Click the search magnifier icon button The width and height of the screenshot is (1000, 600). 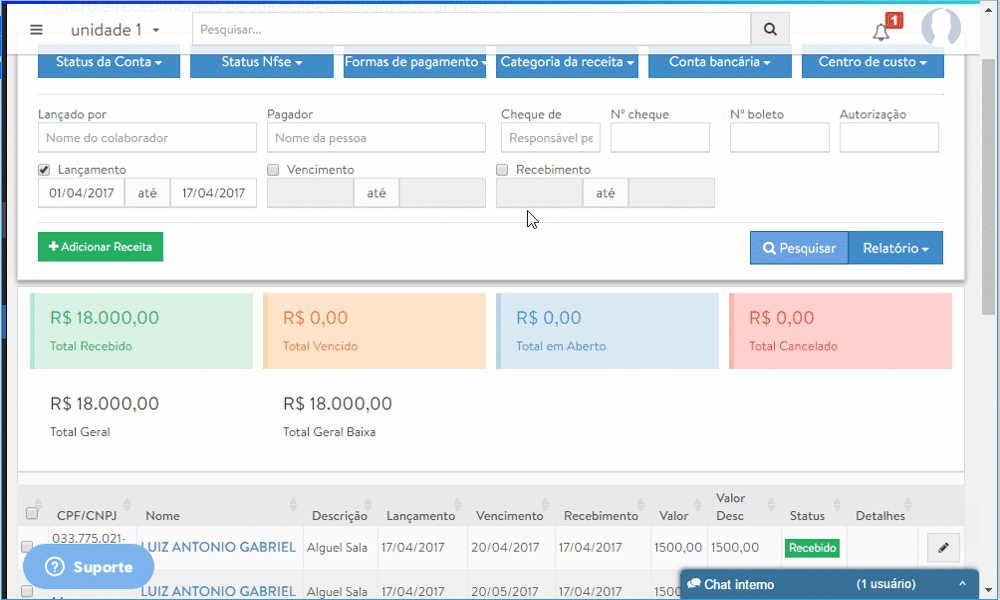[x=769, y=30]
